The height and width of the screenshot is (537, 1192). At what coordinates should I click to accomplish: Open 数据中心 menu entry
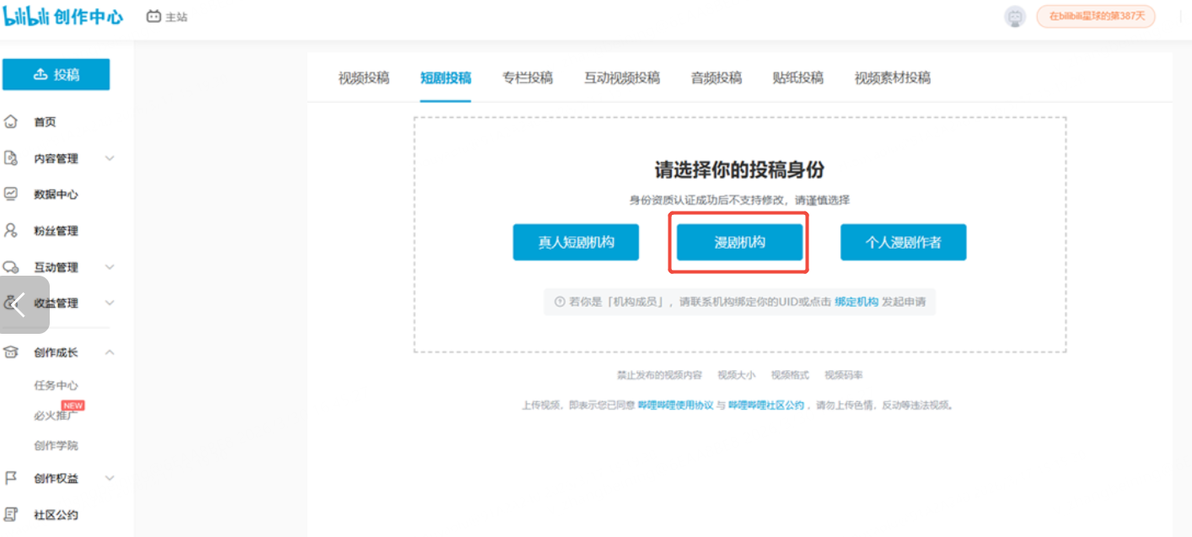pyautogui.click(x=55, y=195)
